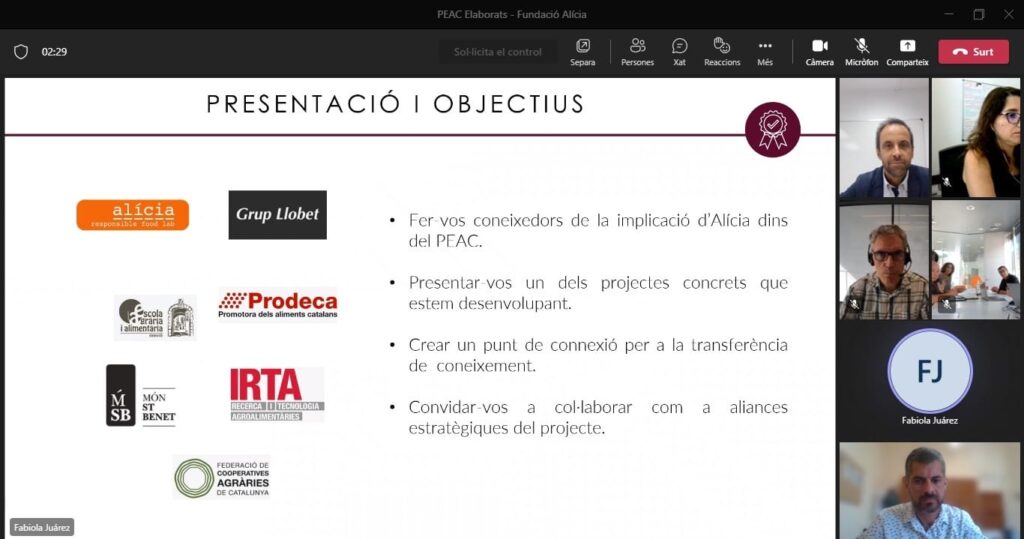Open the Persones participants panel
Screen dimensions: 1024x539
click(x=637, y=51)
